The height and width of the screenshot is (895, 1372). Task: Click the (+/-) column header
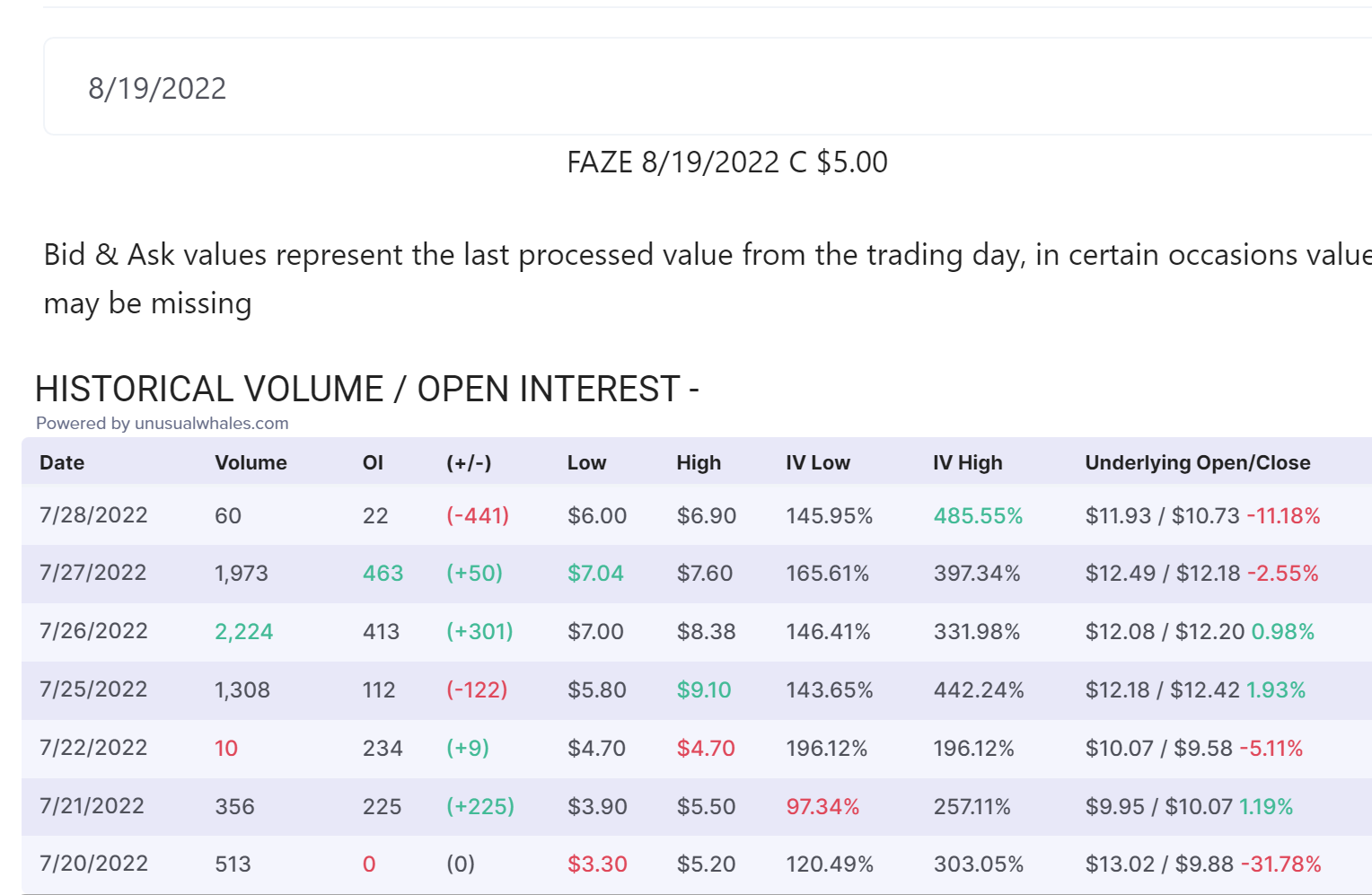pyautogui.click(x=469, y=462)
